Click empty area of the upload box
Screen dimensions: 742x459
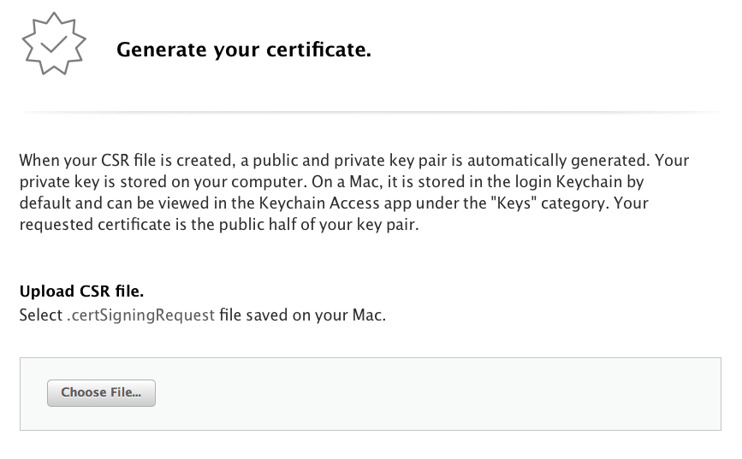point(426,394)
